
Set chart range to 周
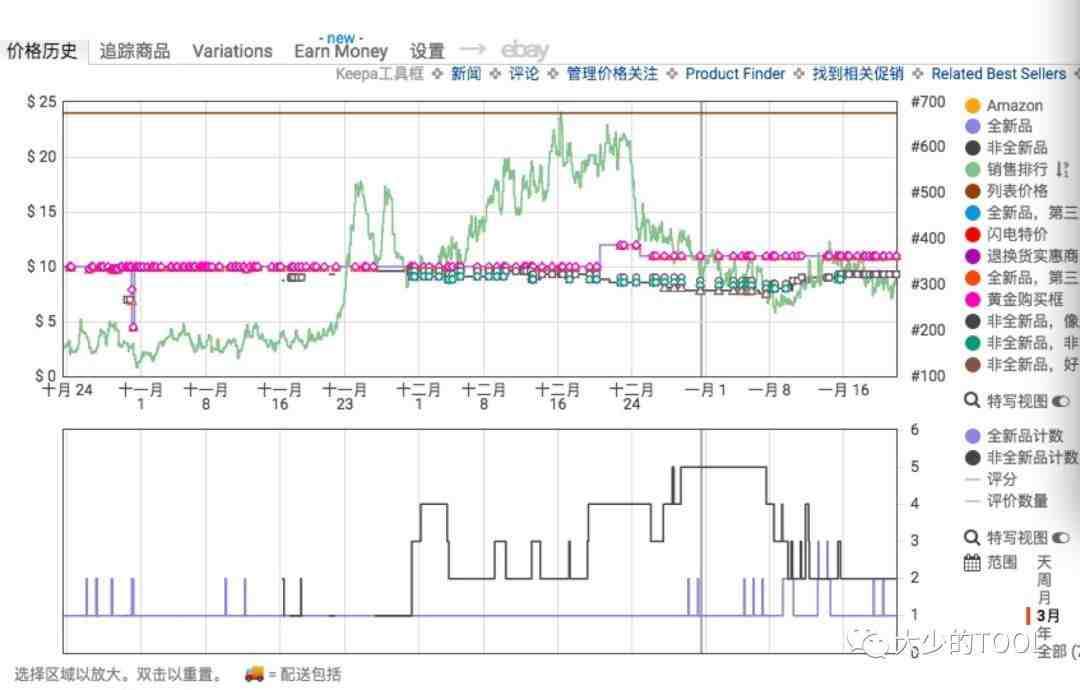[x=1044, y=580]
